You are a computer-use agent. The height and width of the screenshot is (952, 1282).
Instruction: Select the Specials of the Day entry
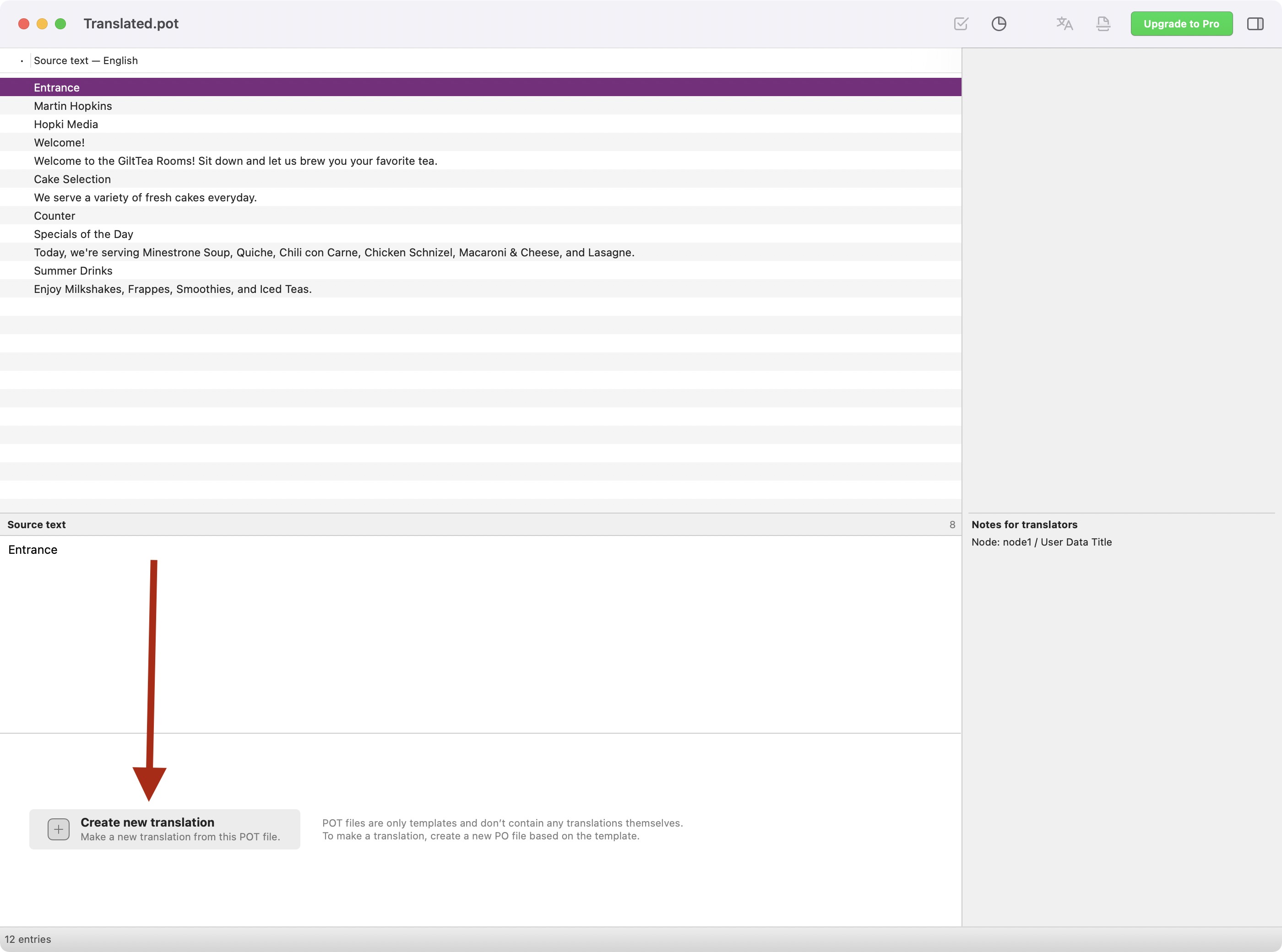click(84, 234)
